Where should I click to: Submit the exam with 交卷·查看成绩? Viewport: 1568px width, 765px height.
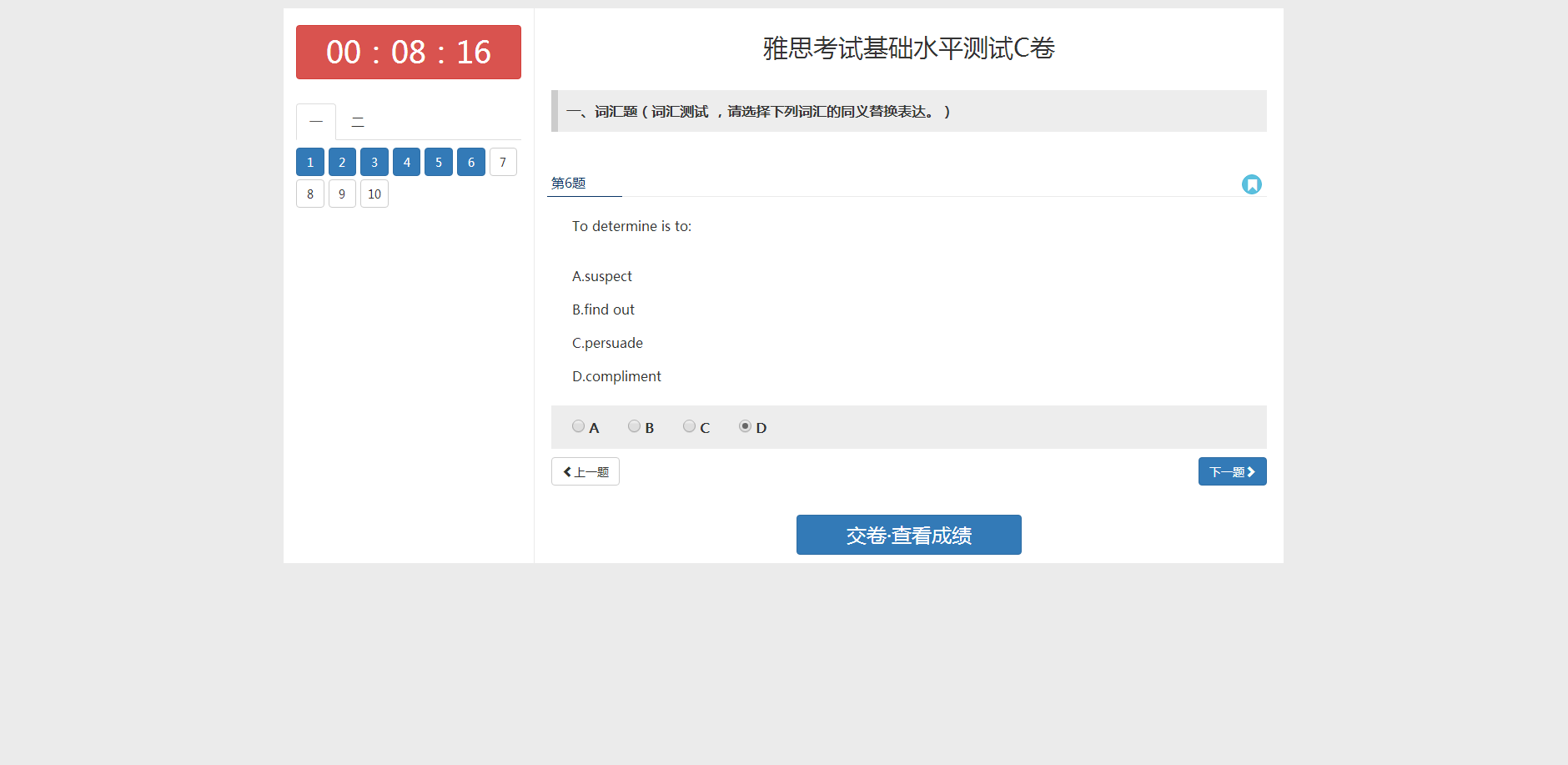[x=908, y=535]
